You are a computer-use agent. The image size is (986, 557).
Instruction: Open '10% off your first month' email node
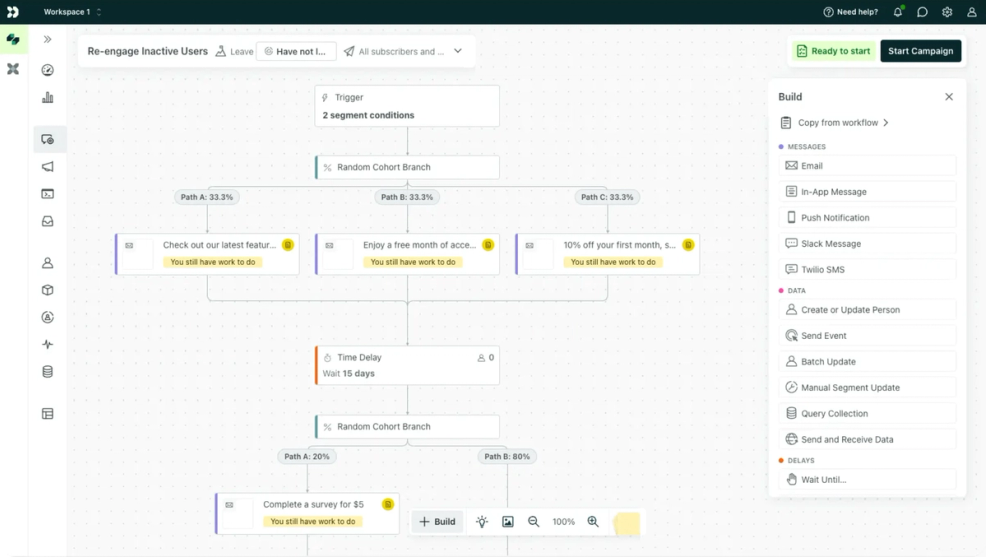click(607, 254)
